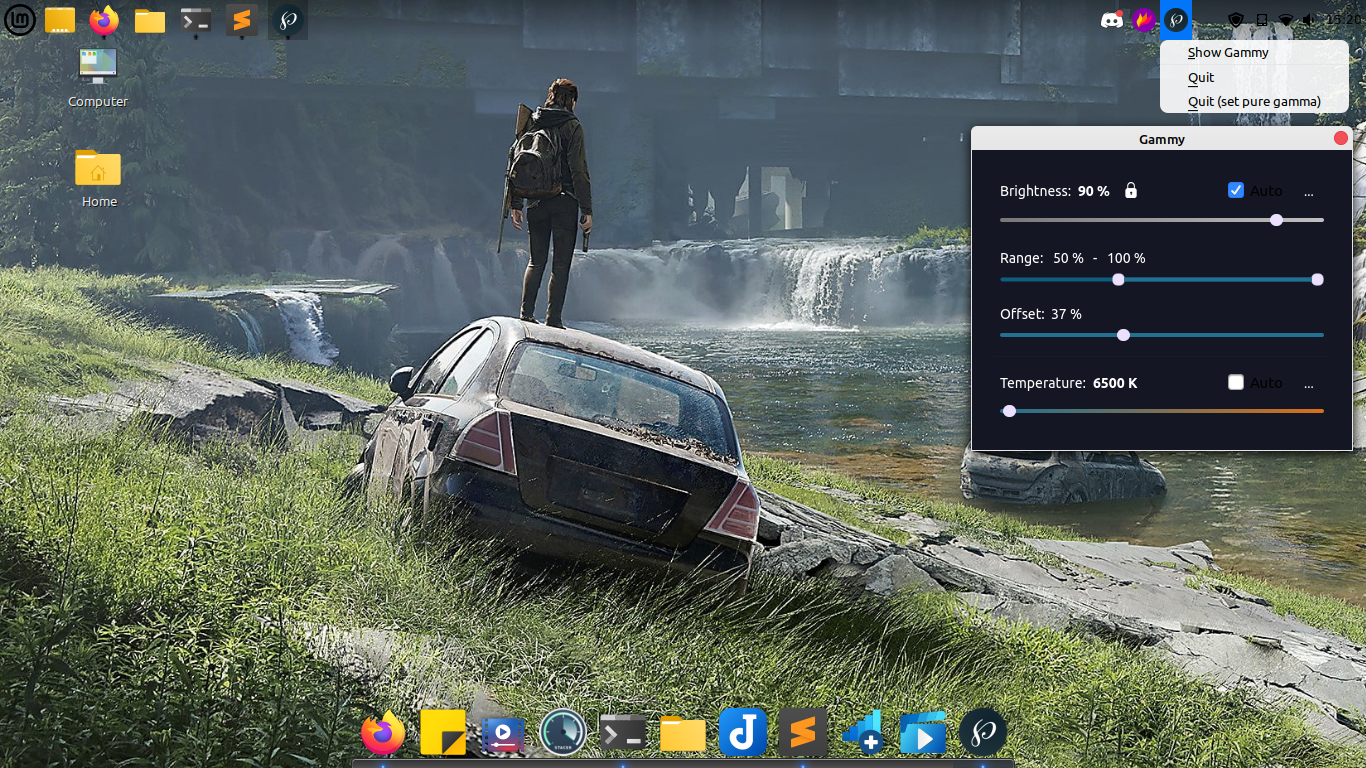Screen dimensions: 1366x768
Task: Open the Wi-Fi network tray icon
Action: [1286, 19]
